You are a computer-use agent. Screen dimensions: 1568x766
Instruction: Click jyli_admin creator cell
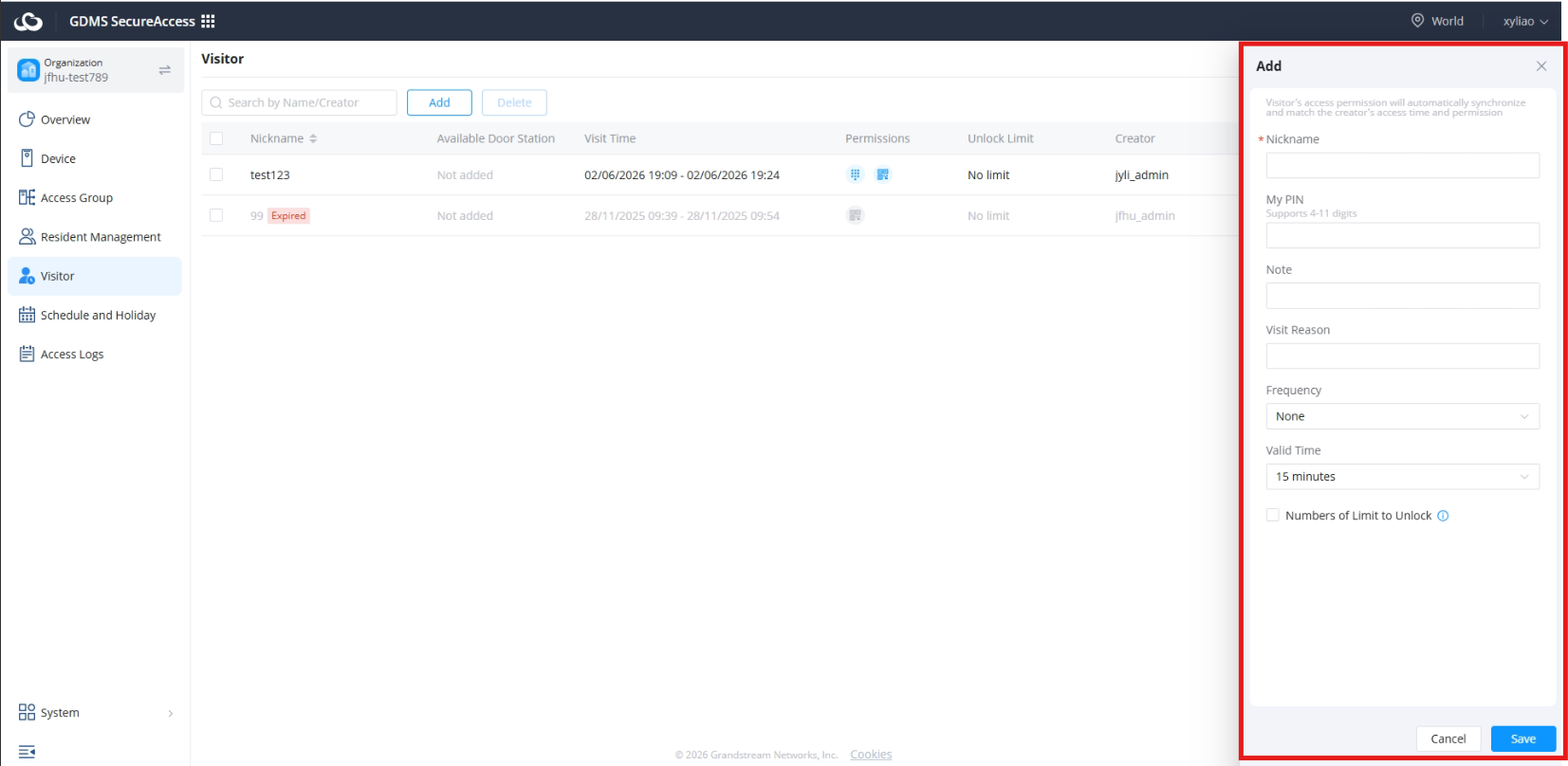tap(1141, 174)
